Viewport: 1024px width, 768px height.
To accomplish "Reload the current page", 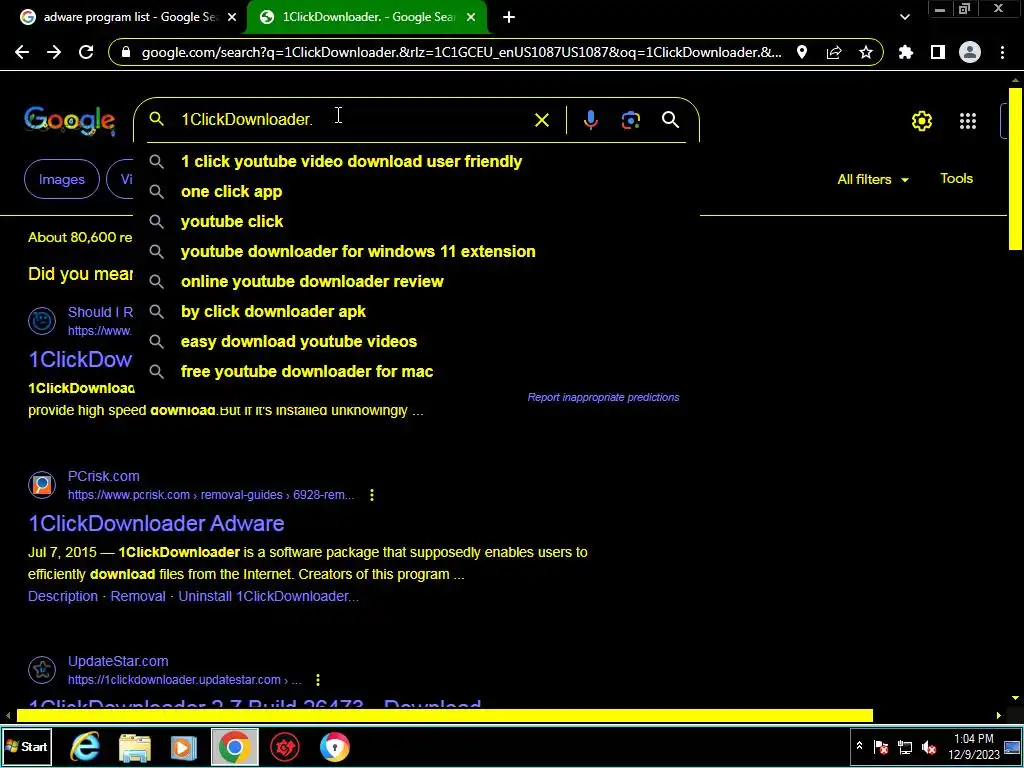I will coord(86,52).
